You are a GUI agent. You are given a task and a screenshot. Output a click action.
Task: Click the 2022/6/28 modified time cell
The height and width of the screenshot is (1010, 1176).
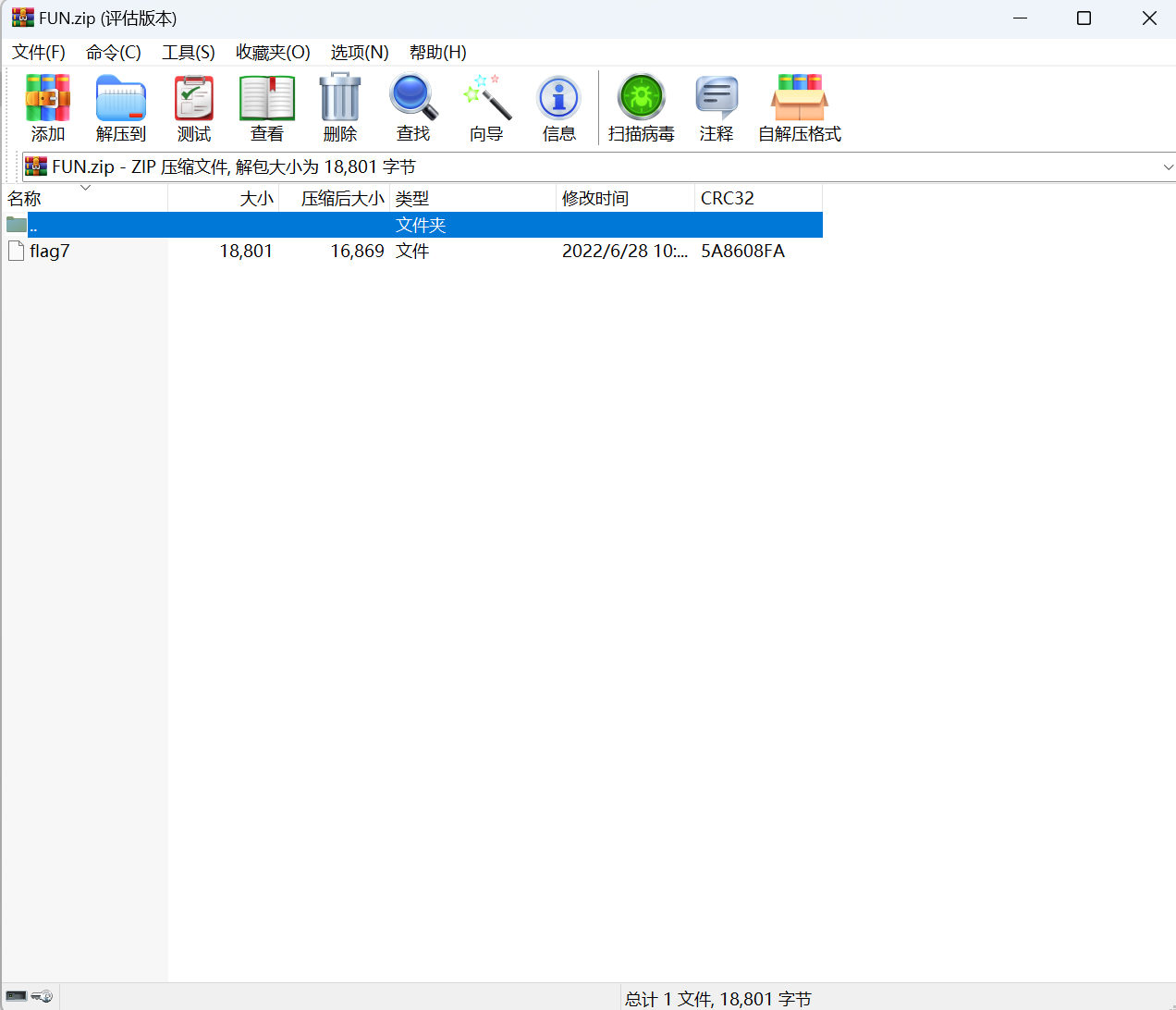point(625,251)
